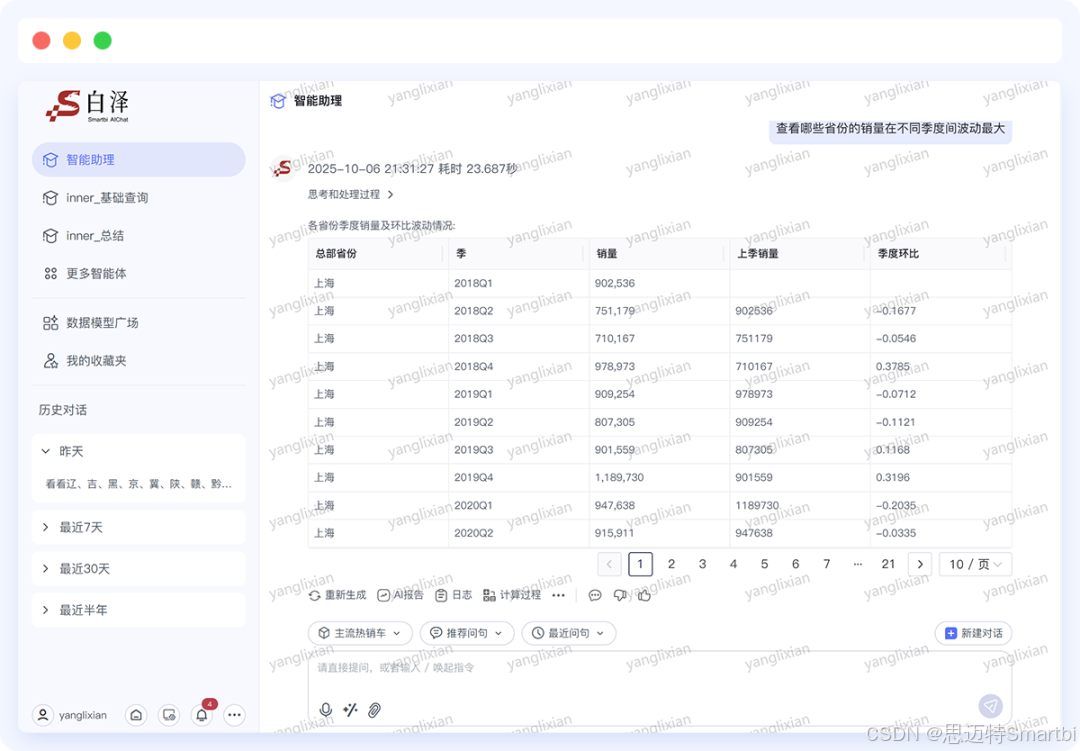Screen dimensions: 1080x751
Task: Click the pagination ellipsis jump
Action: tap(858, 564)
